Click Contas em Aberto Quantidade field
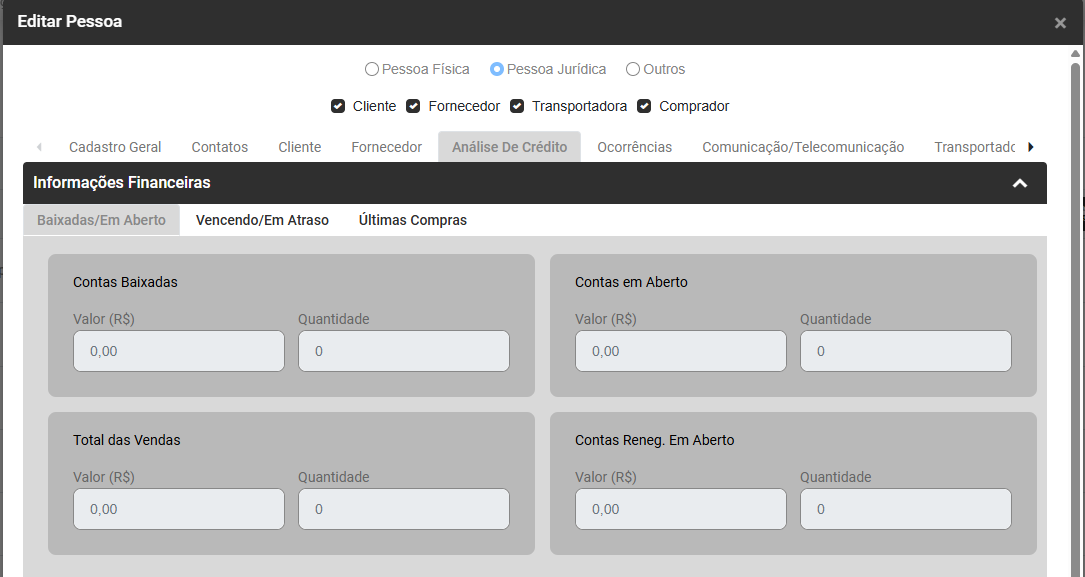This screenshot has height=577, width=1085. pyautogui.click(x=906, y=351)
